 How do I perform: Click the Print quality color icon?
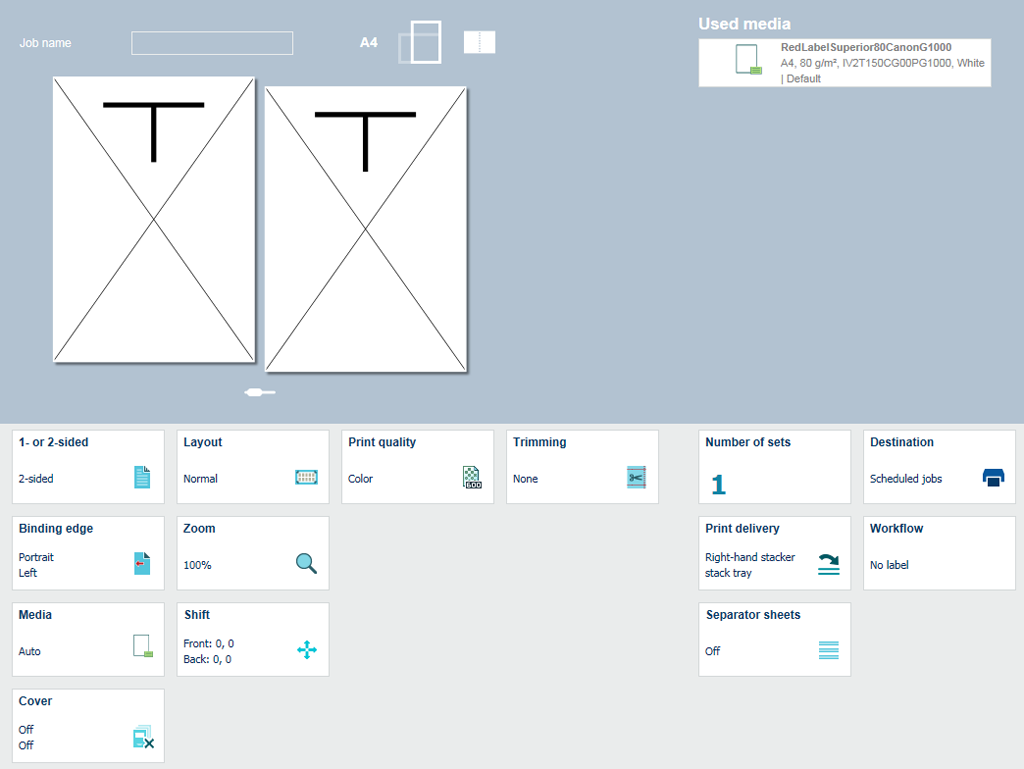point(472,478)
